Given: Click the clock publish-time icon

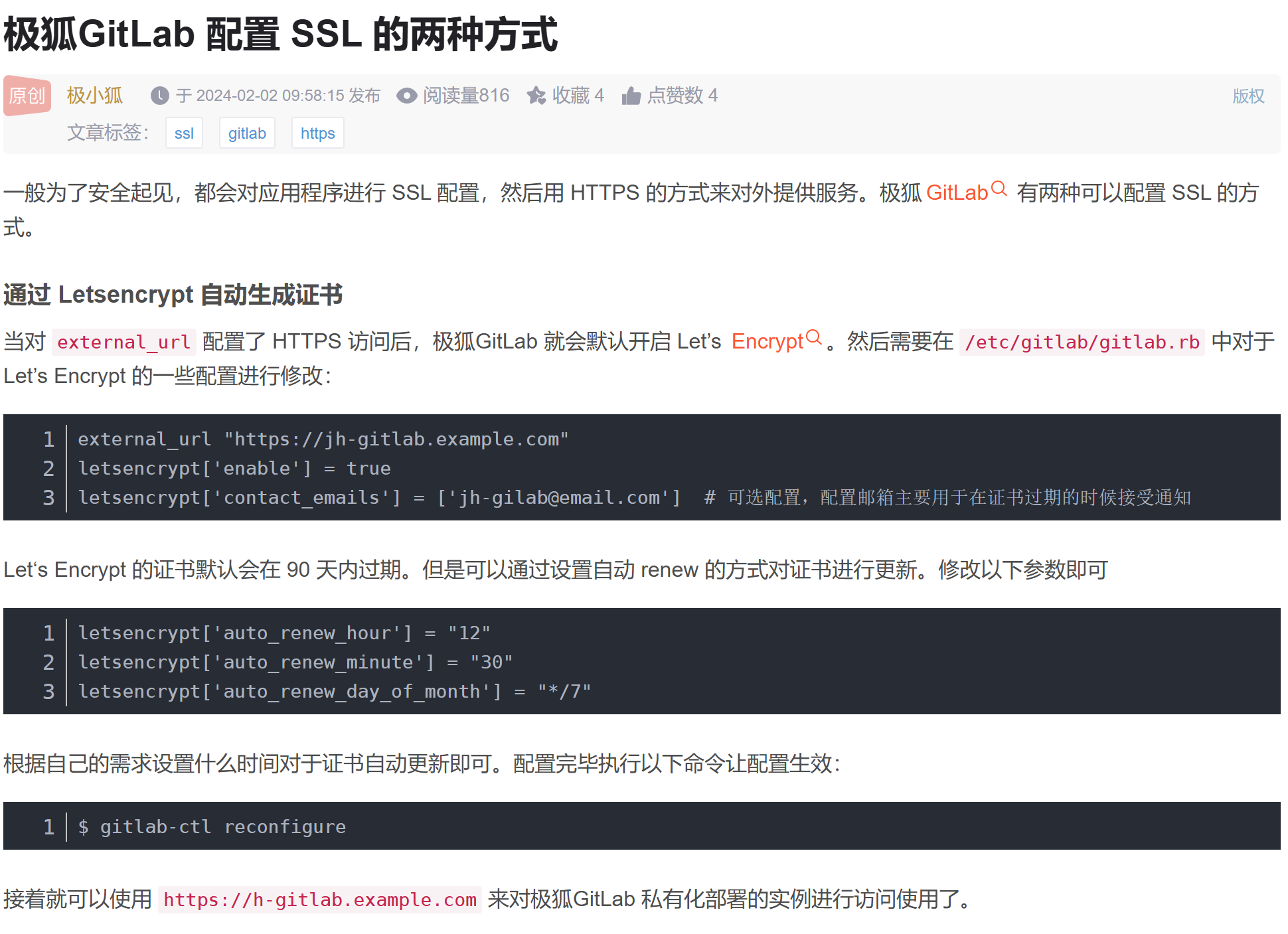Looking at the screenshot, I should coord(159,96).
